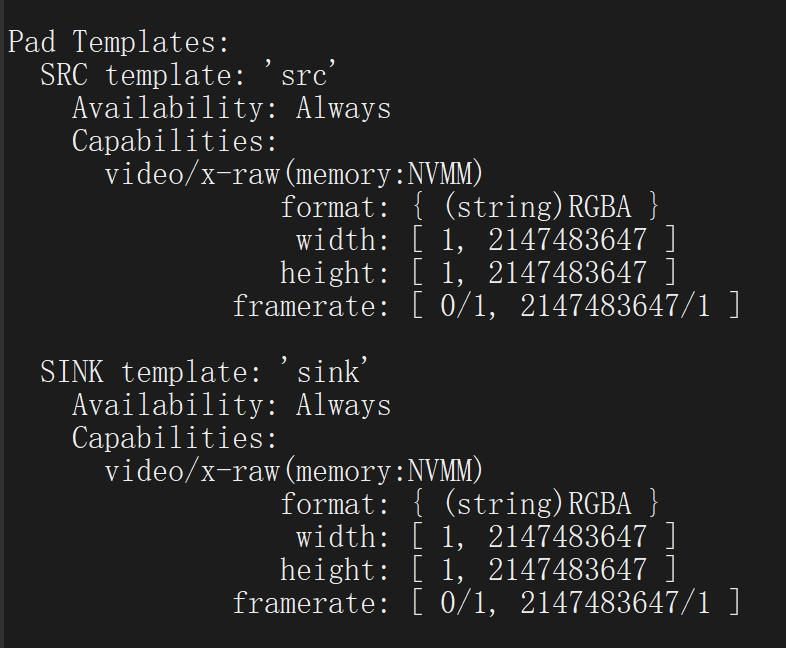Image resolution: width=786 pixels, height=648 pixels.
Task: Click the 2147483647/1 value in SINK framerate
Action: pos(615,604)
